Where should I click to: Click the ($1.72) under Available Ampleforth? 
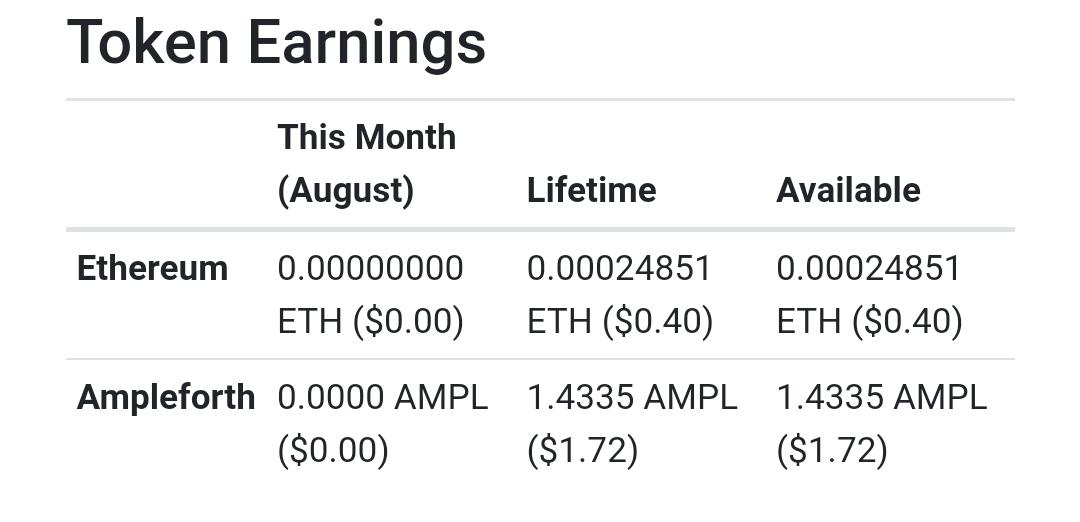pos(832,450)
